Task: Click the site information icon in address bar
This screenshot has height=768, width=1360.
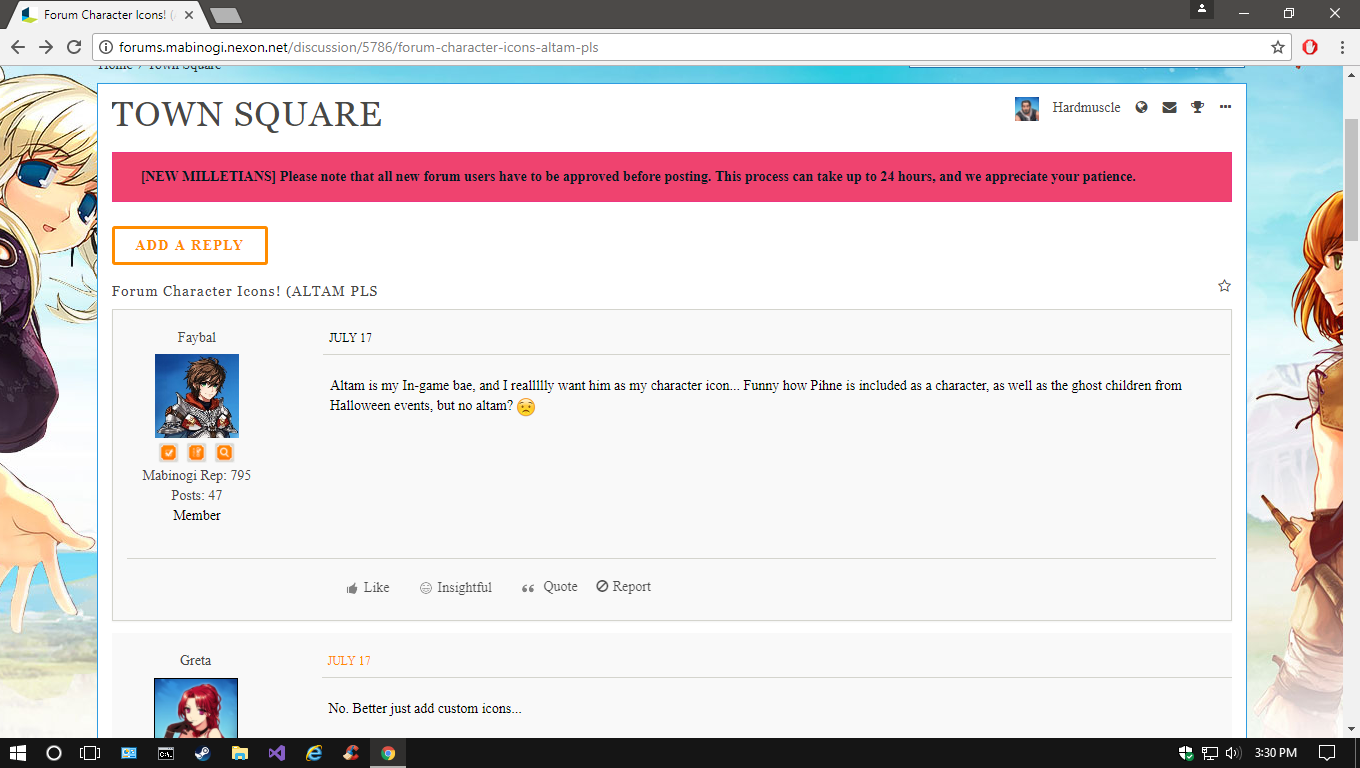Action: pyautogui.click(x=106, y=47)
